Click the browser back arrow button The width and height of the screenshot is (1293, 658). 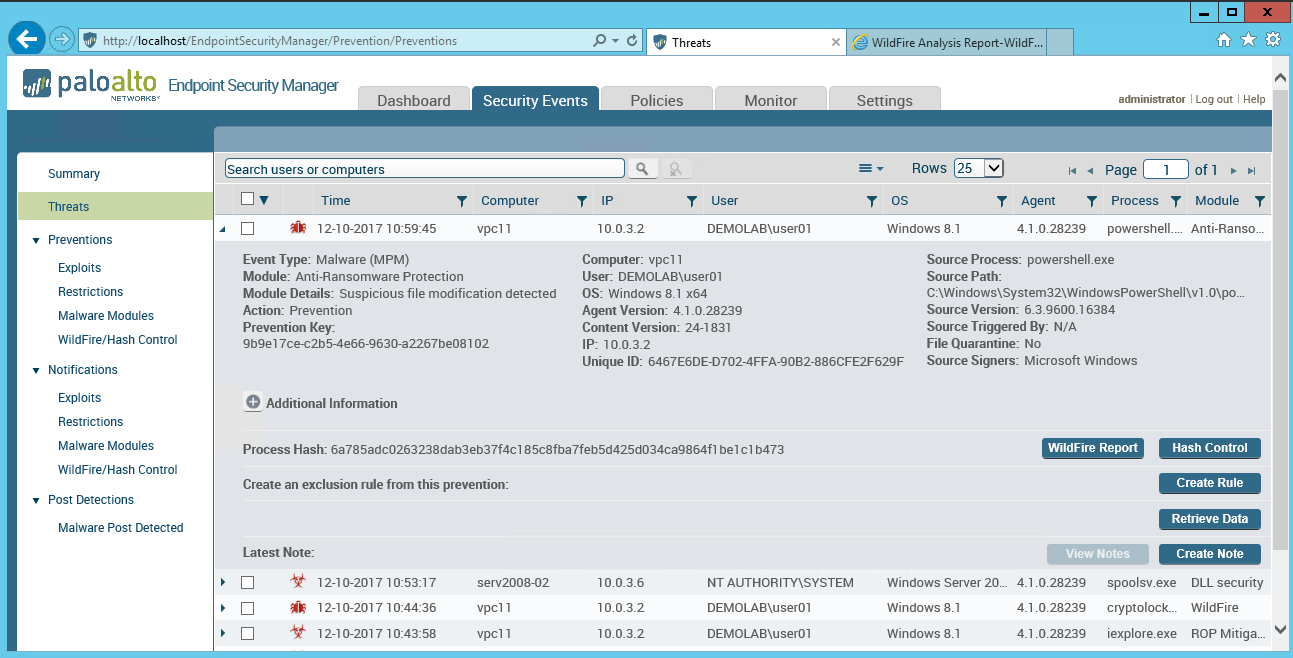(26, 40)
